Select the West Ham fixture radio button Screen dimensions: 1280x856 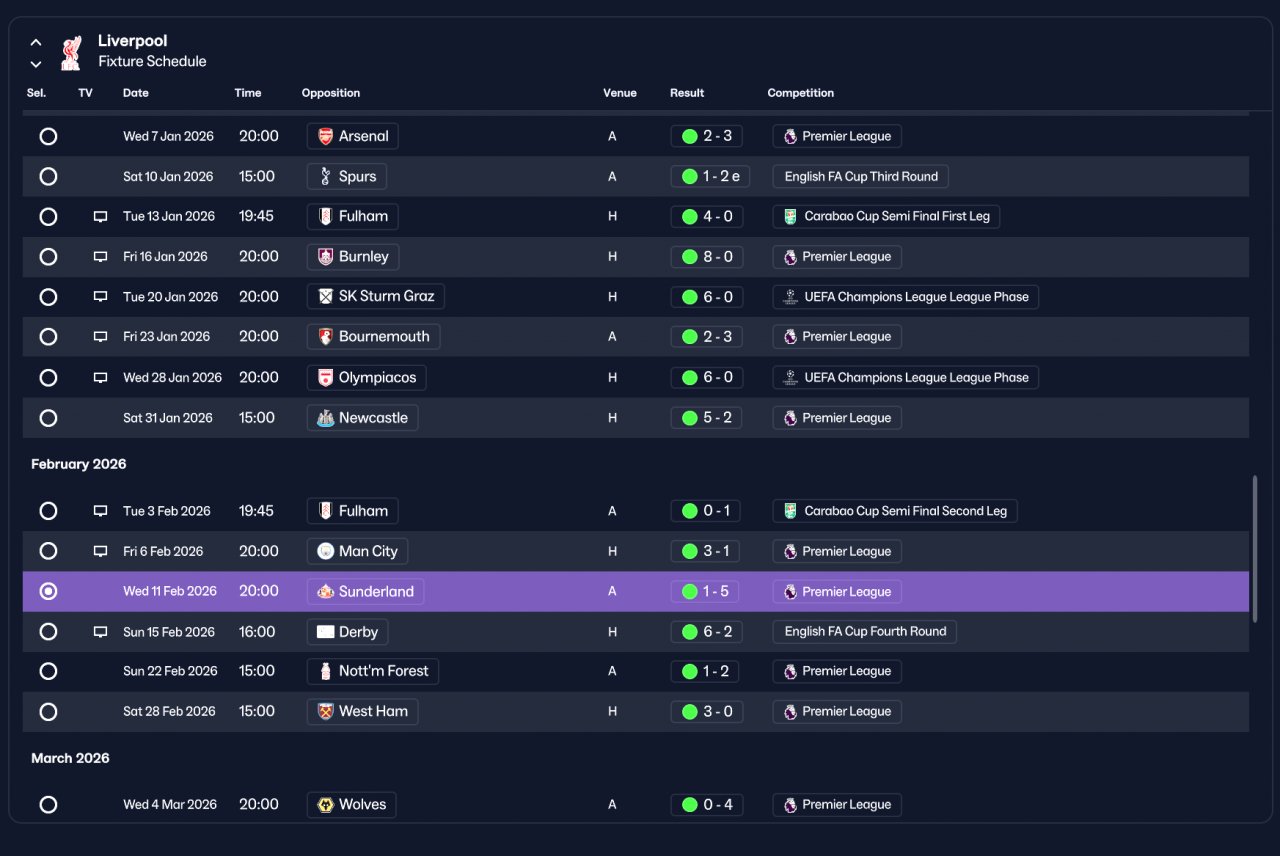pos(48,712)
